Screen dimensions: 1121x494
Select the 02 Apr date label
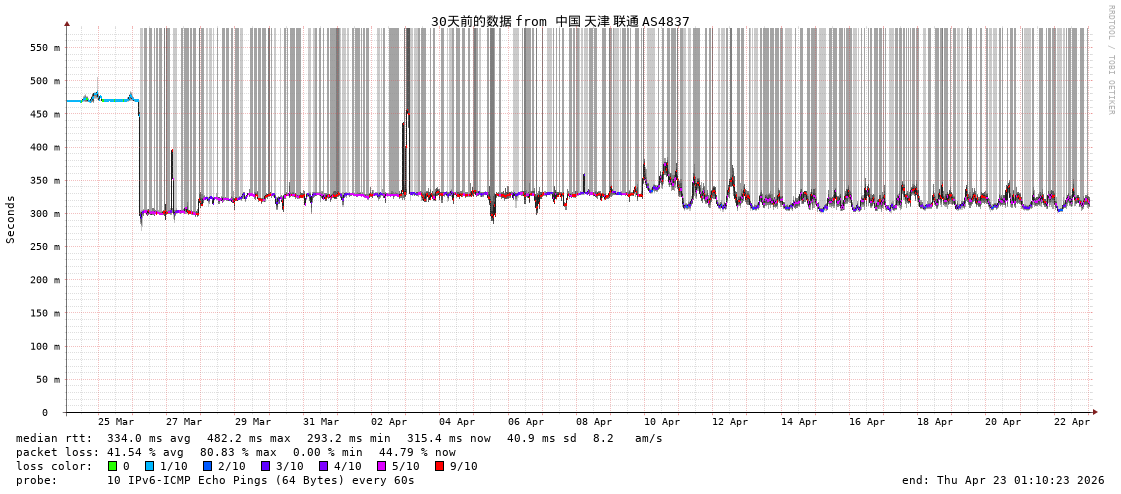[389, 422]
